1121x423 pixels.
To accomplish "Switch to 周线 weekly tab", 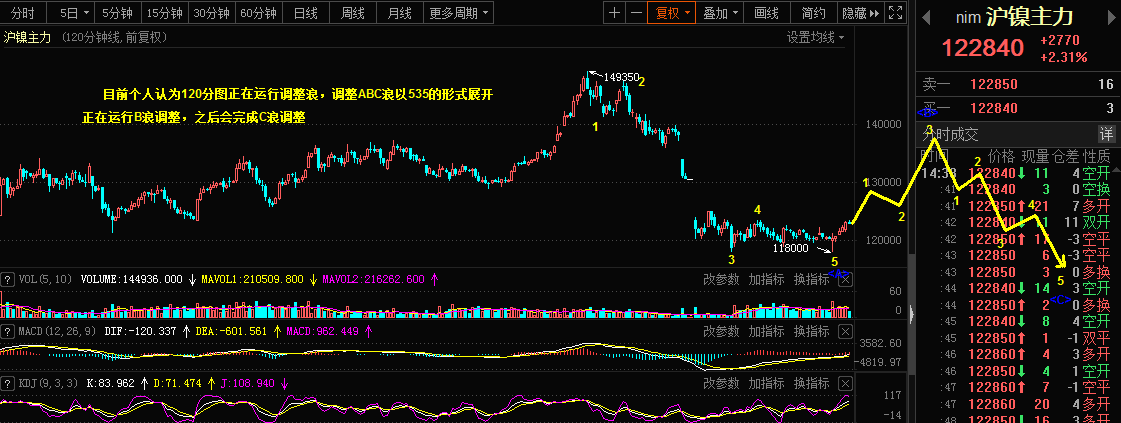I will tap(352, 12).
